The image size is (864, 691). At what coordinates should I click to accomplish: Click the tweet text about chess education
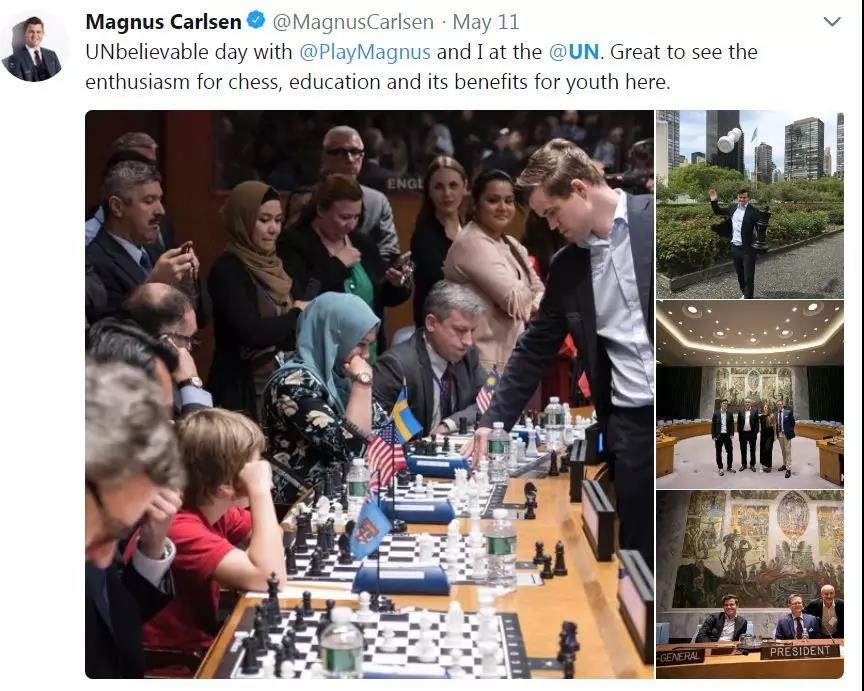tap(422, 67)
